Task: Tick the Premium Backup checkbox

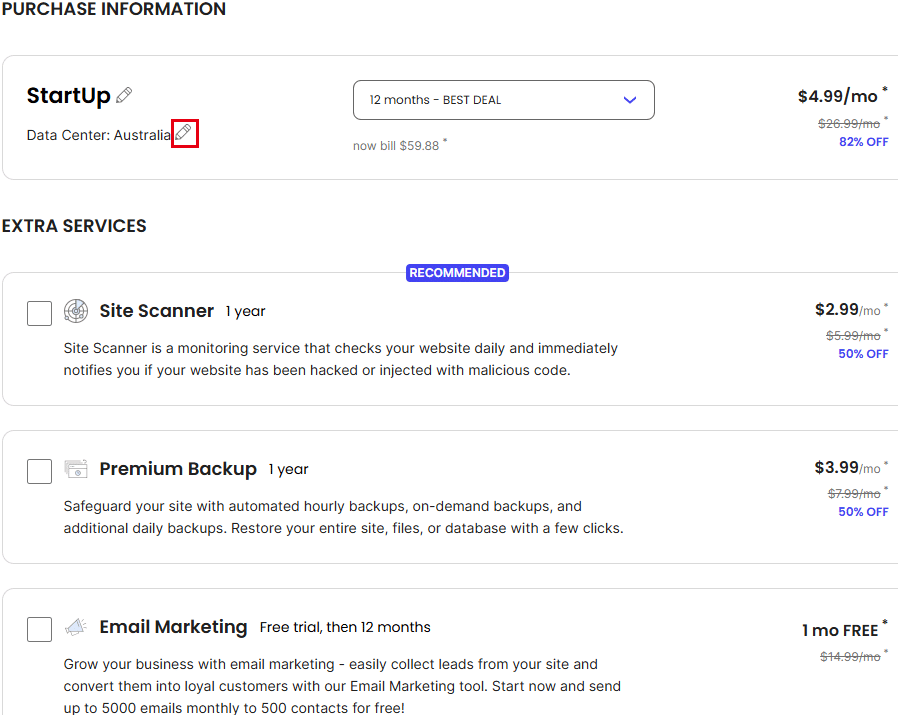Action: [40, 471]
